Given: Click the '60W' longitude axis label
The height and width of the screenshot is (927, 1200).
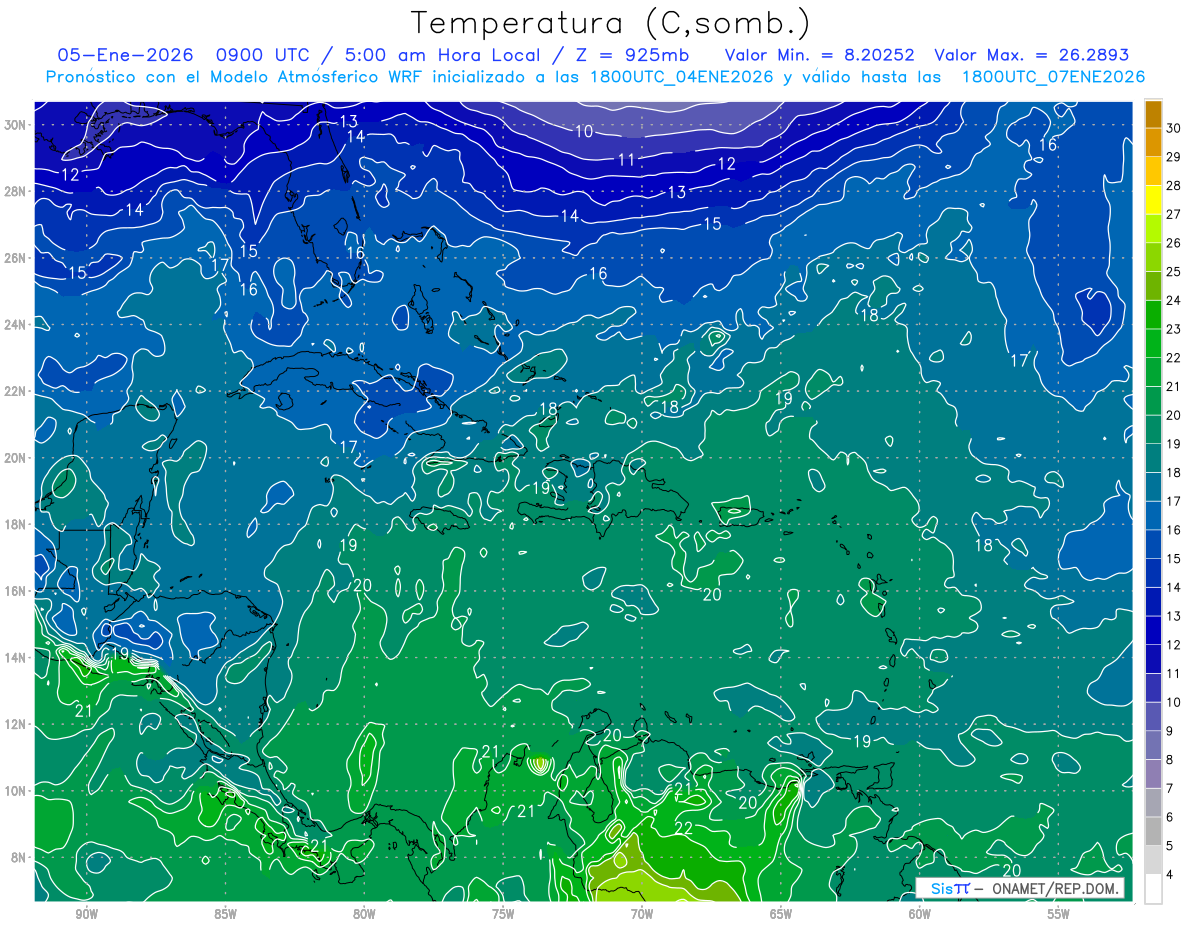Looking at the screenshot, I should (x=920, y=913).
